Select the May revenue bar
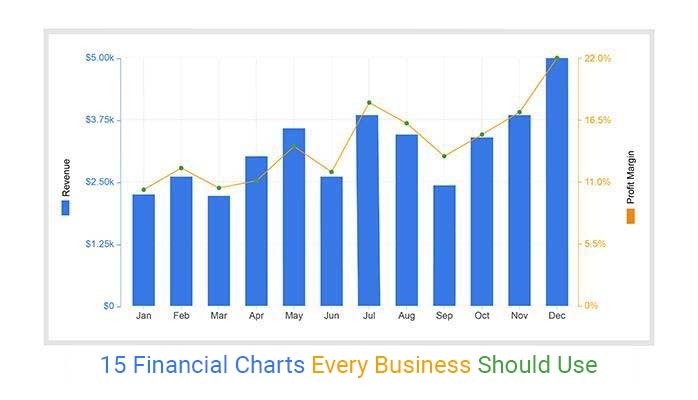Screen dimensions: 698x400 294,217
